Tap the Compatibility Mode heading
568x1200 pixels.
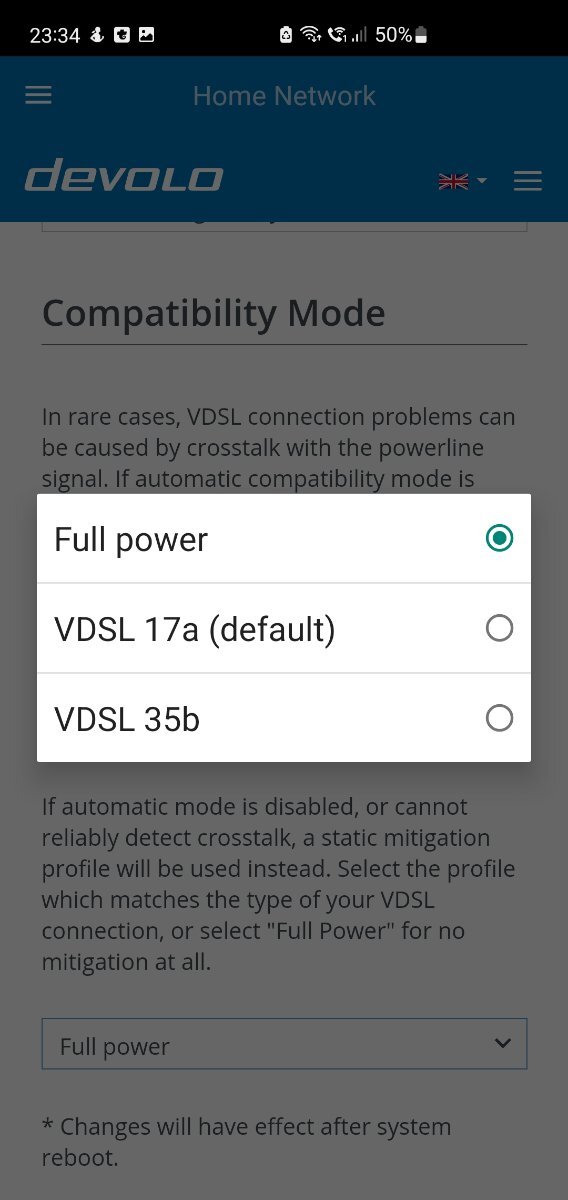coord(214,313)
